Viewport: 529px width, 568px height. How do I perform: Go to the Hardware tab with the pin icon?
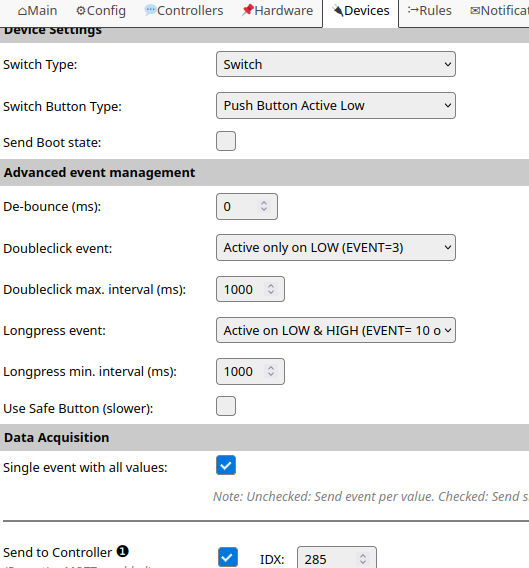coord(277,11)
